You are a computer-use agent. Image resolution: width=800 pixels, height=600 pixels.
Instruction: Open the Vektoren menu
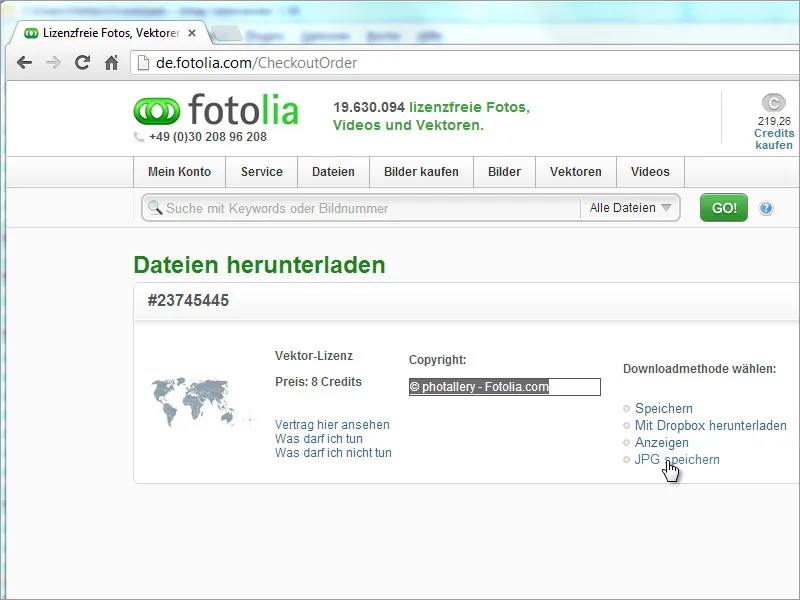coord(576,172)
